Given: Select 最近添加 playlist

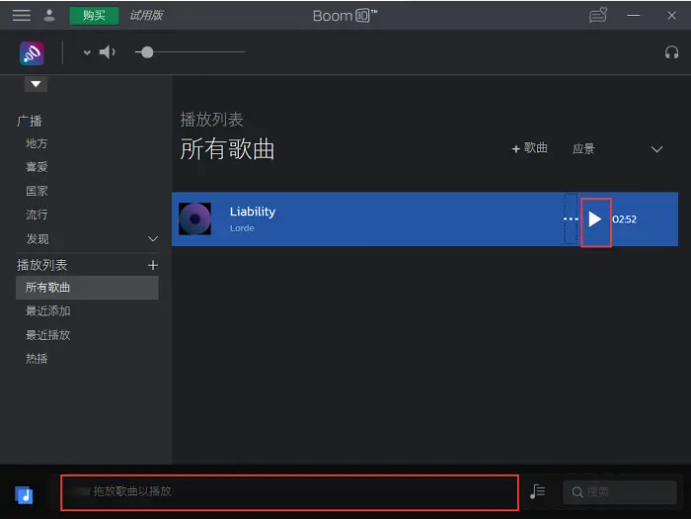Looking at the screenshot, I should coord(48,311).
